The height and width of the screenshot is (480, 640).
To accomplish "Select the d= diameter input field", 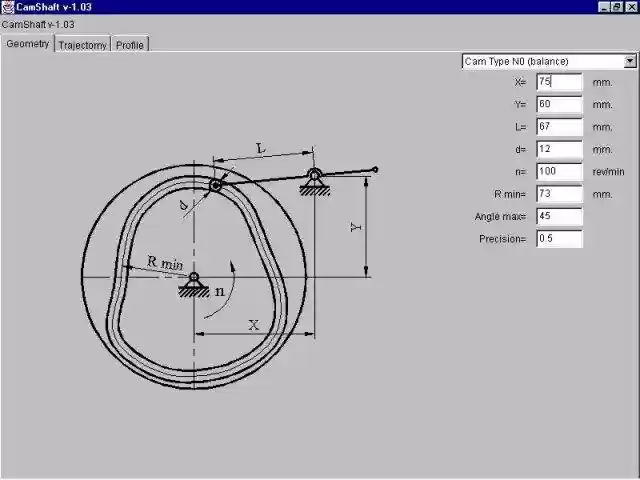I will coord(559,149).
